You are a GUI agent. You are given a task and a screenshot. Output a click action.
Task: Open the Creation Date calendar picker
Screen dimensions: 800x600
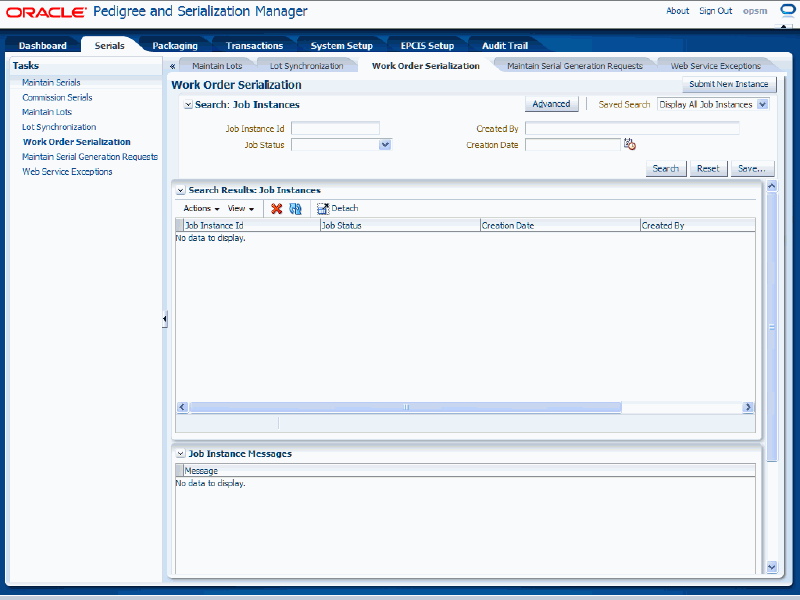point(630,144)
